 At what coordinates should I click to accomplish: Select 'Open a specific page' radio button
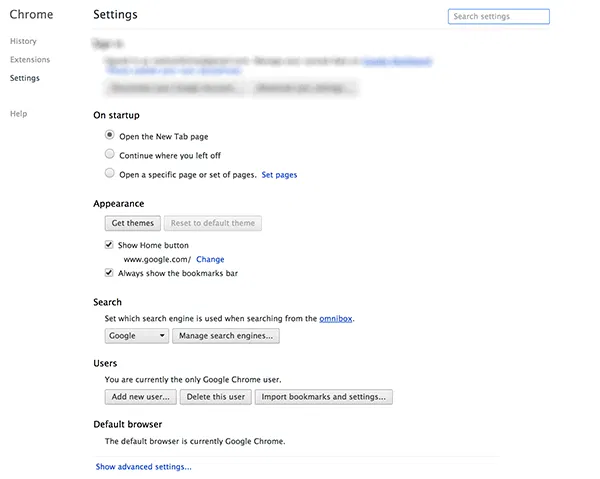(110, 174)
